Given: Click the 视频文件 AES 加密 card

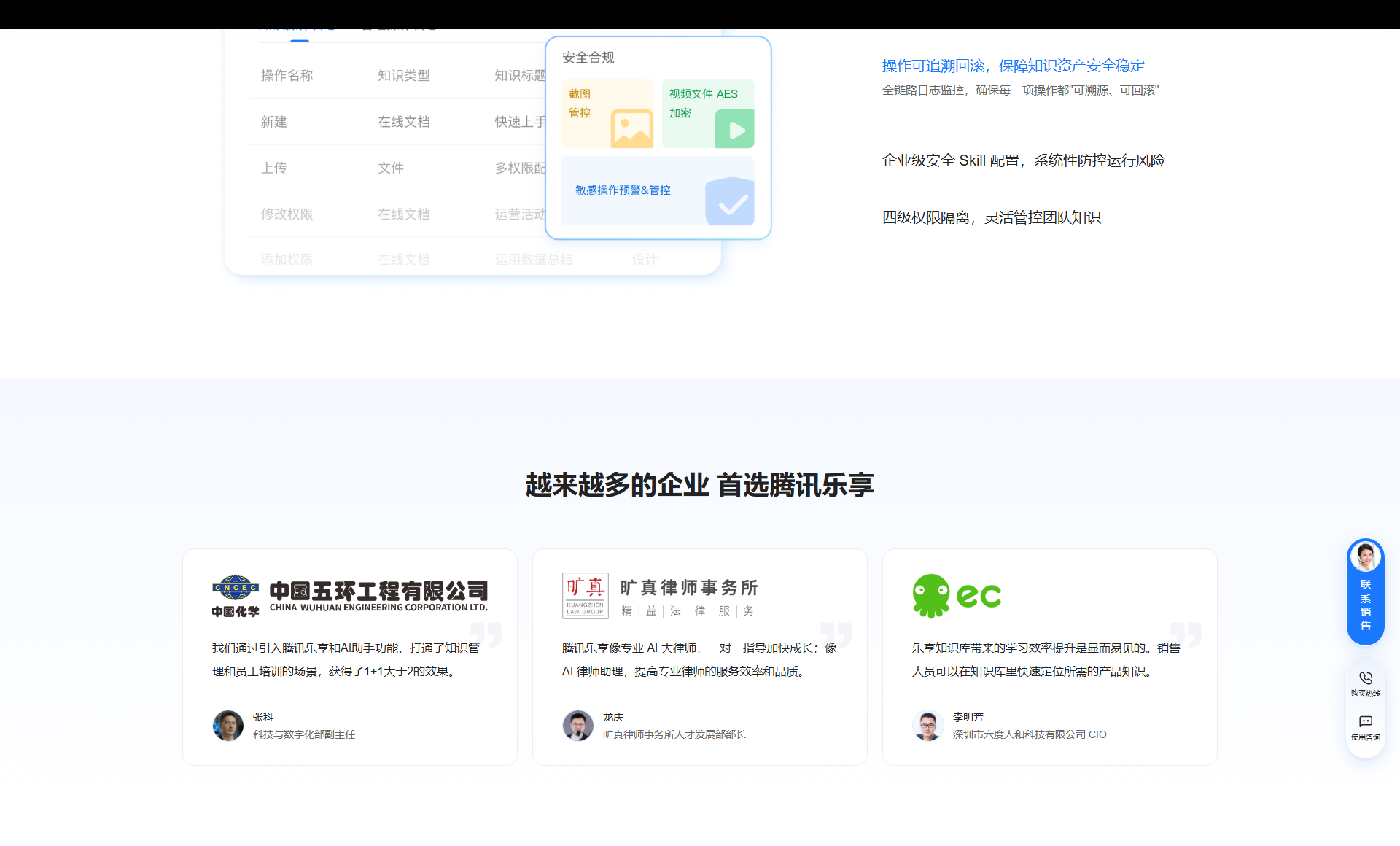Looking at the screenshot, I should 708,114.
